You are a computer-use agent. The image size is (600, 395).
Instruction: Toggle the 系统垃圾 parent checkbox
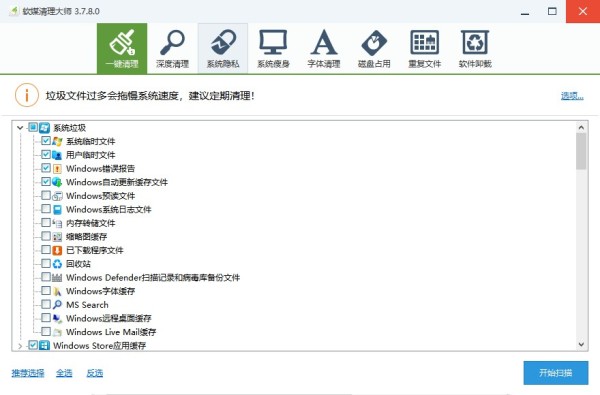(x=33, y=127)
